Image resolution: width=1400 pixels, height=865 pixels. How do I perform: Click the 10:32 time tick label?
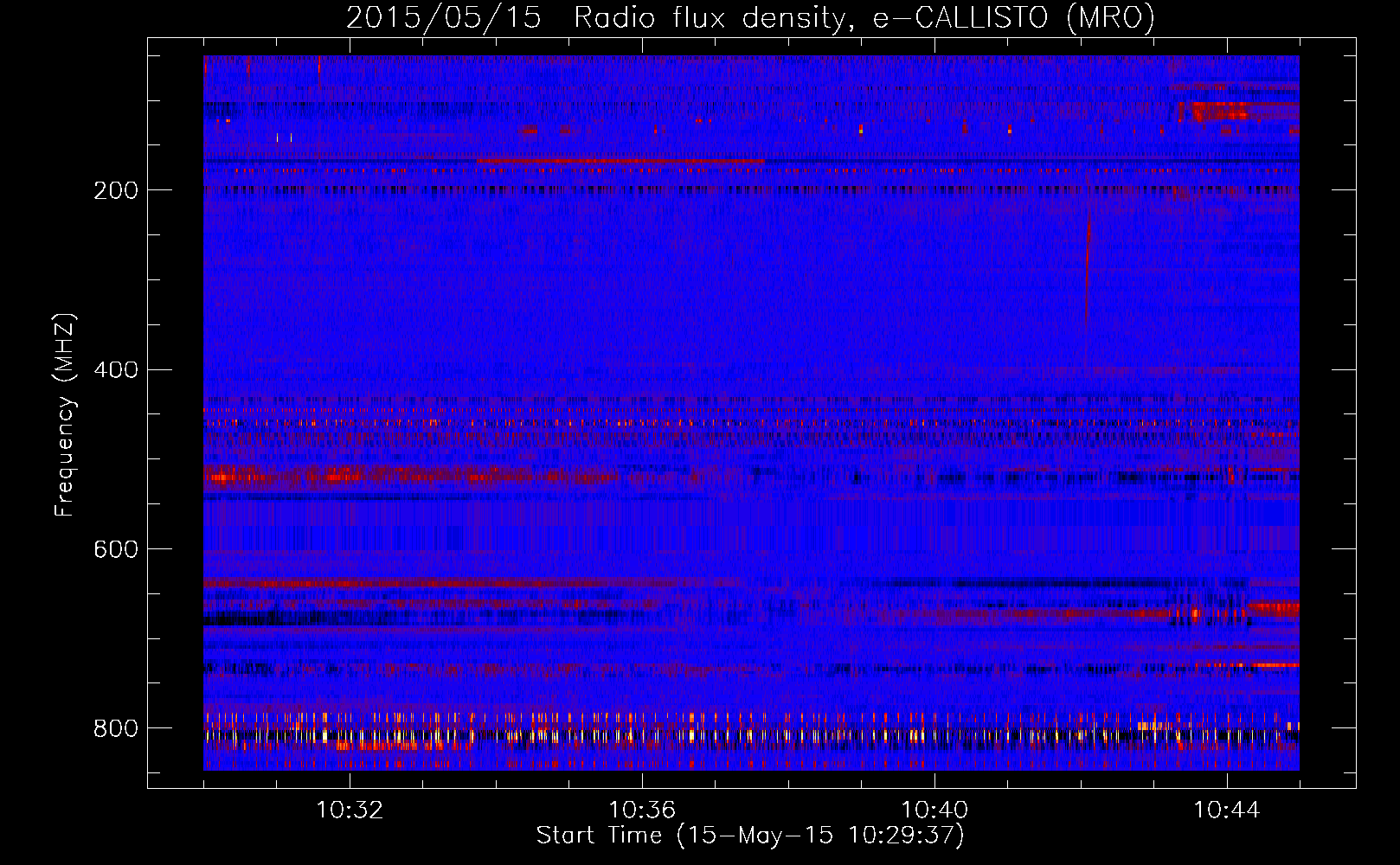pos(350,811)
